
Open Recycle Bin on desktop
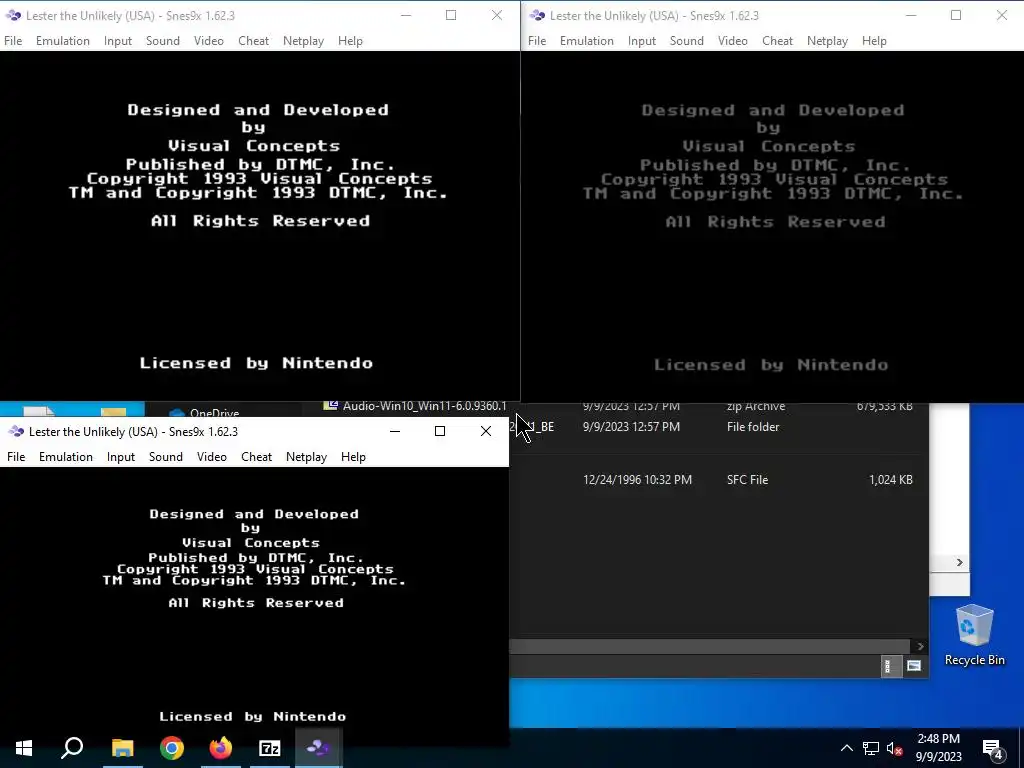[974, 635]
